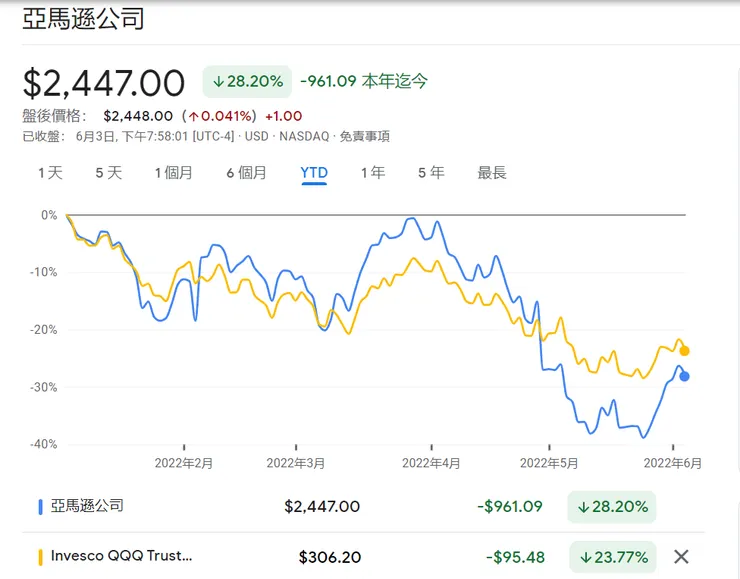Click the yellow QQQ endpoint dot on chart
The image size is (740, 579).
684,351
